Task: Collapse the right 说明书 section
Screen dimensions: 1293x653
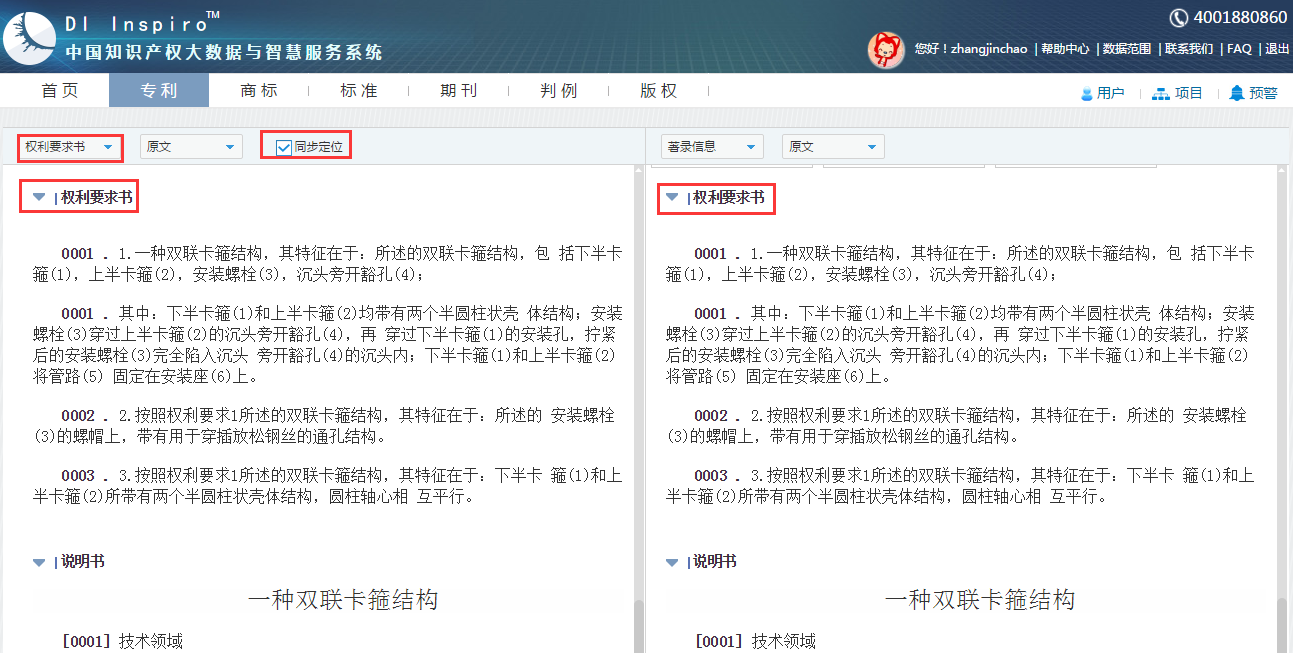Action: point(672,562)
